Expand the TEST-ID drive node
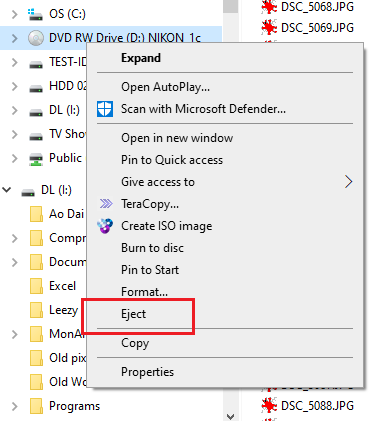The image size is (384, 421). 14,62
